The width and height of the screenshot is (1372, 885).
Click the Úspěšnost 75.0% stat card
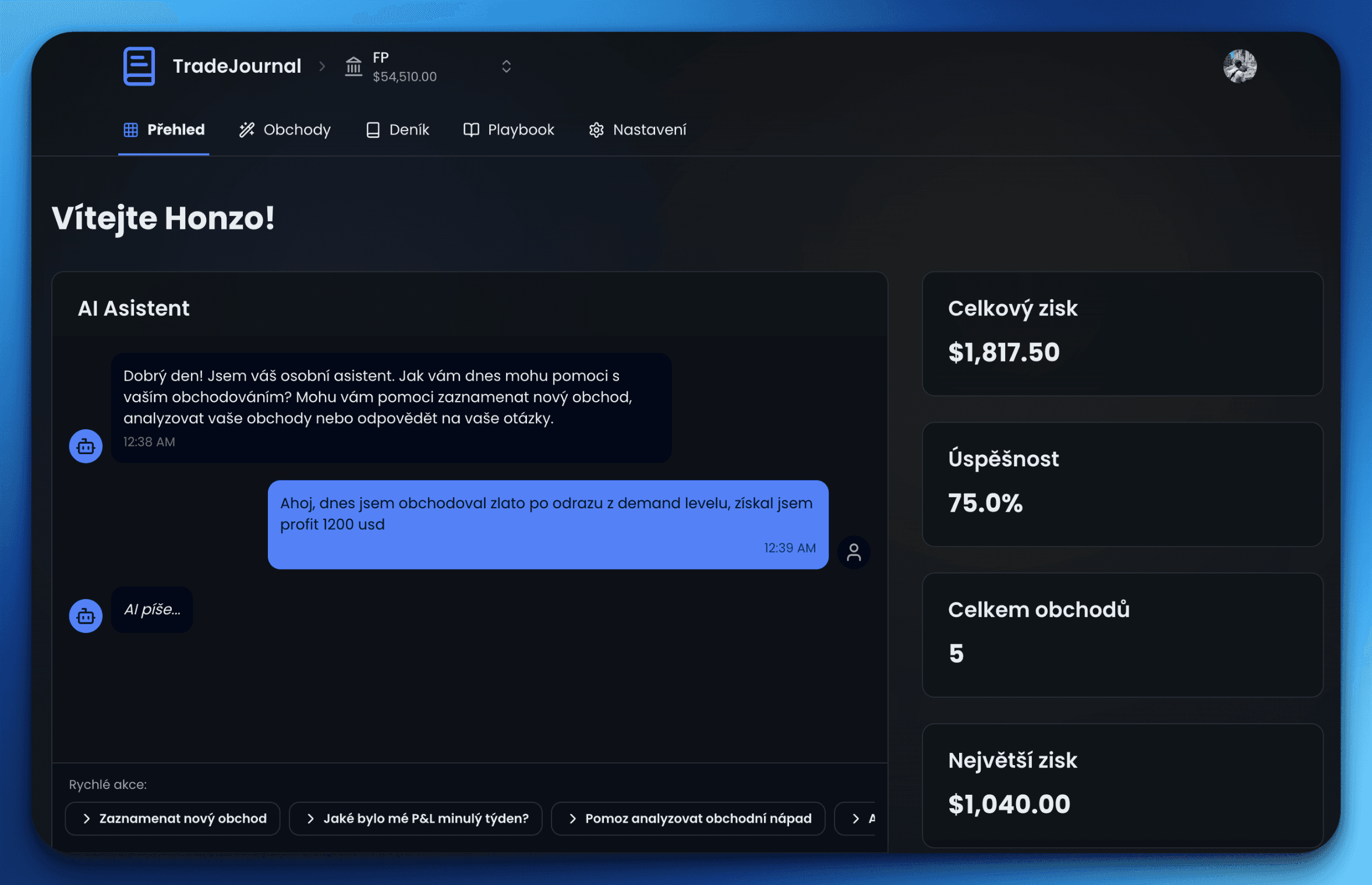tap(1122, 484)
